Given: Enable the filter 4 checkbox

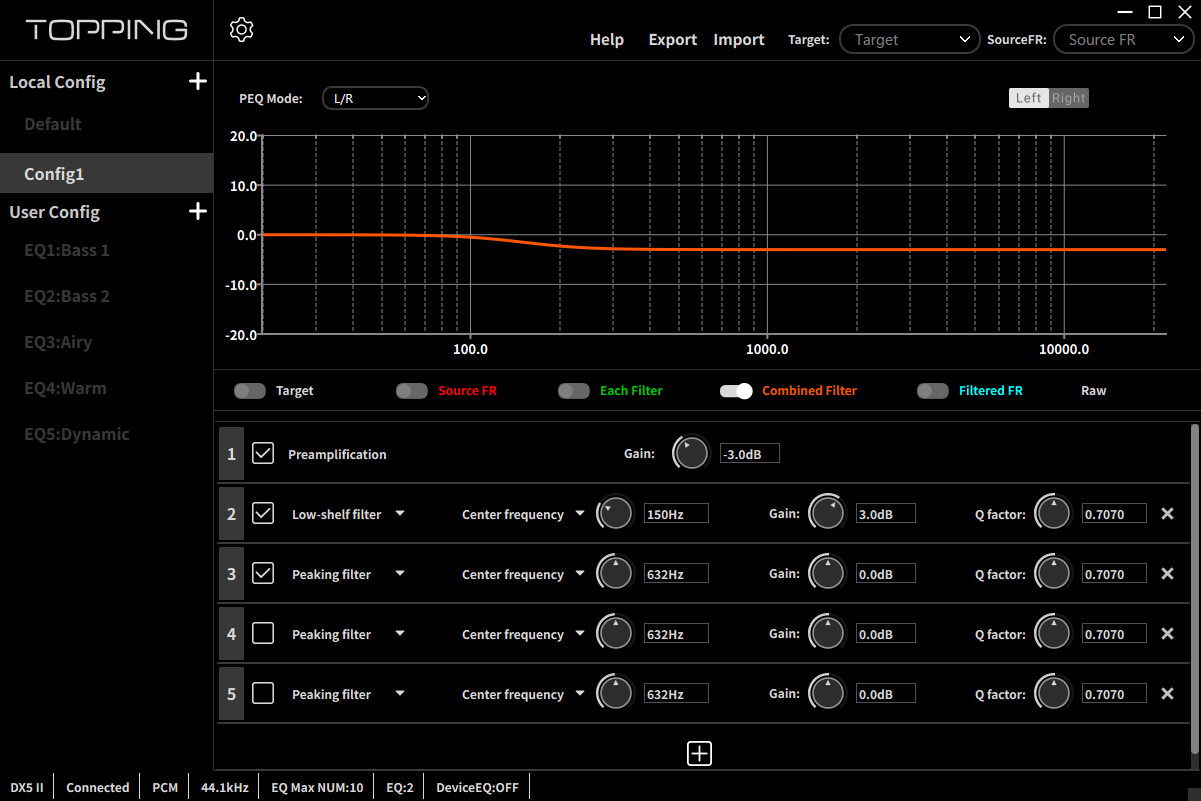Looking at the screenshot, I should (263, 634).
